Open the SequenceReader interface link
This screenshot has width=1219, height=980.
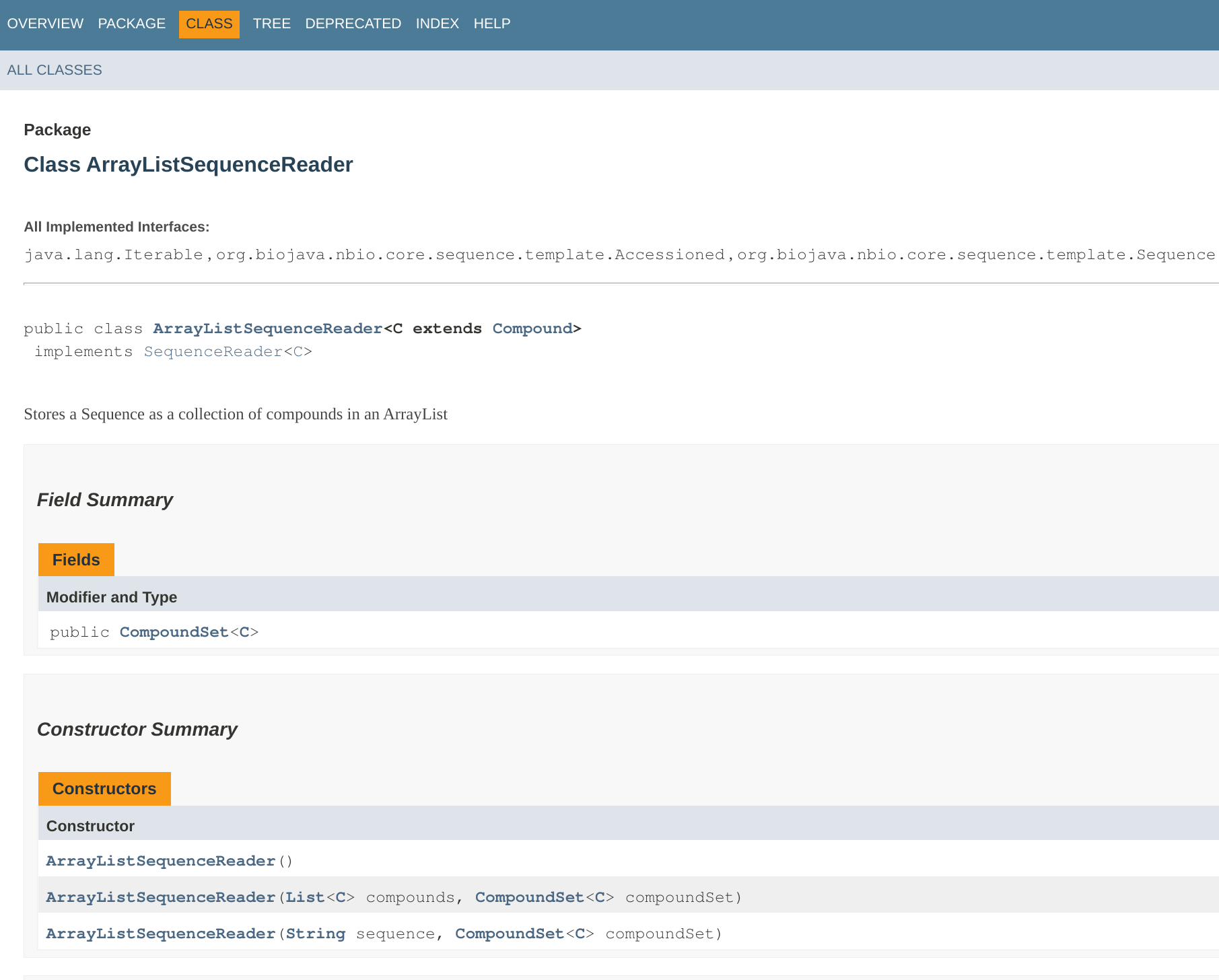pyautogui.click(x=213, y=351)
